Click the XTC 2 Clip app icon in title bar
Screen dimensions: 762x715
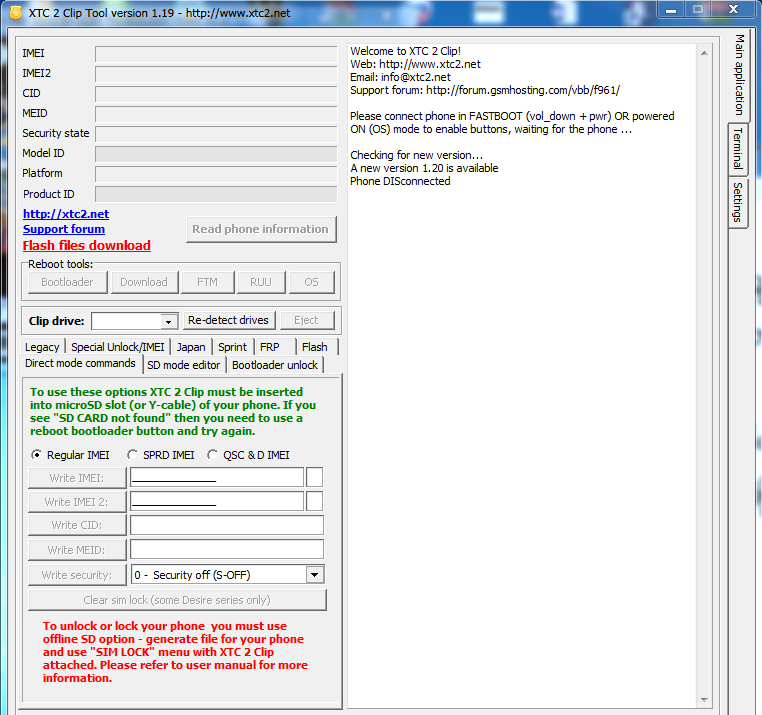pyautogui.click(x=16, y=13)
